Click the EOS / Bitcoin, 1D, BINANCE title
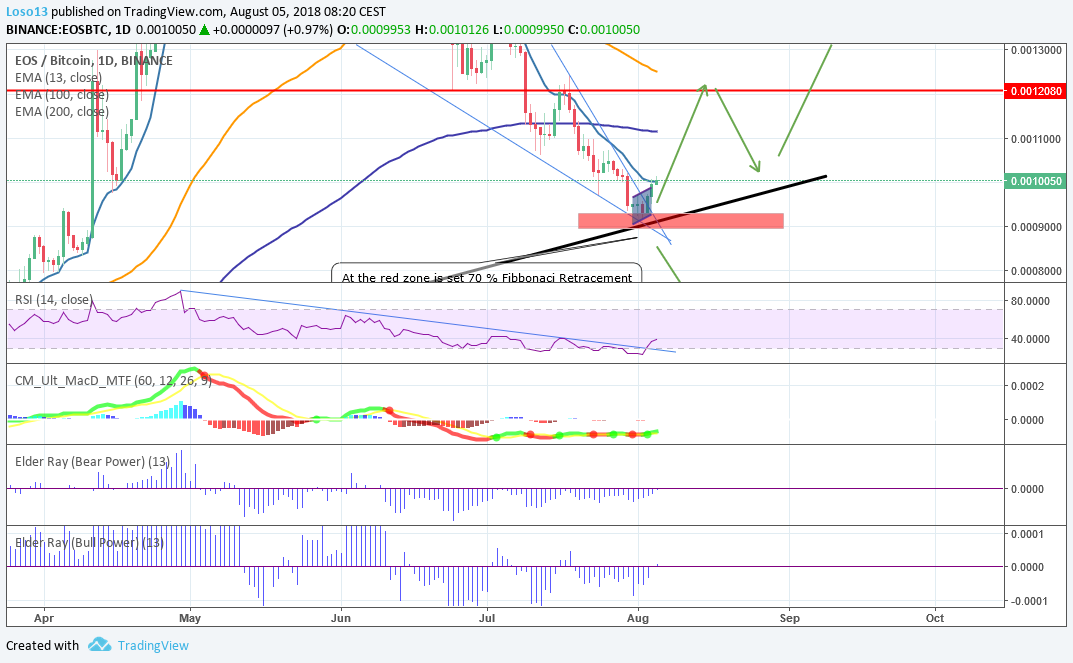The height and width of the screenshot is (663, 1073). tap(94, 60)
